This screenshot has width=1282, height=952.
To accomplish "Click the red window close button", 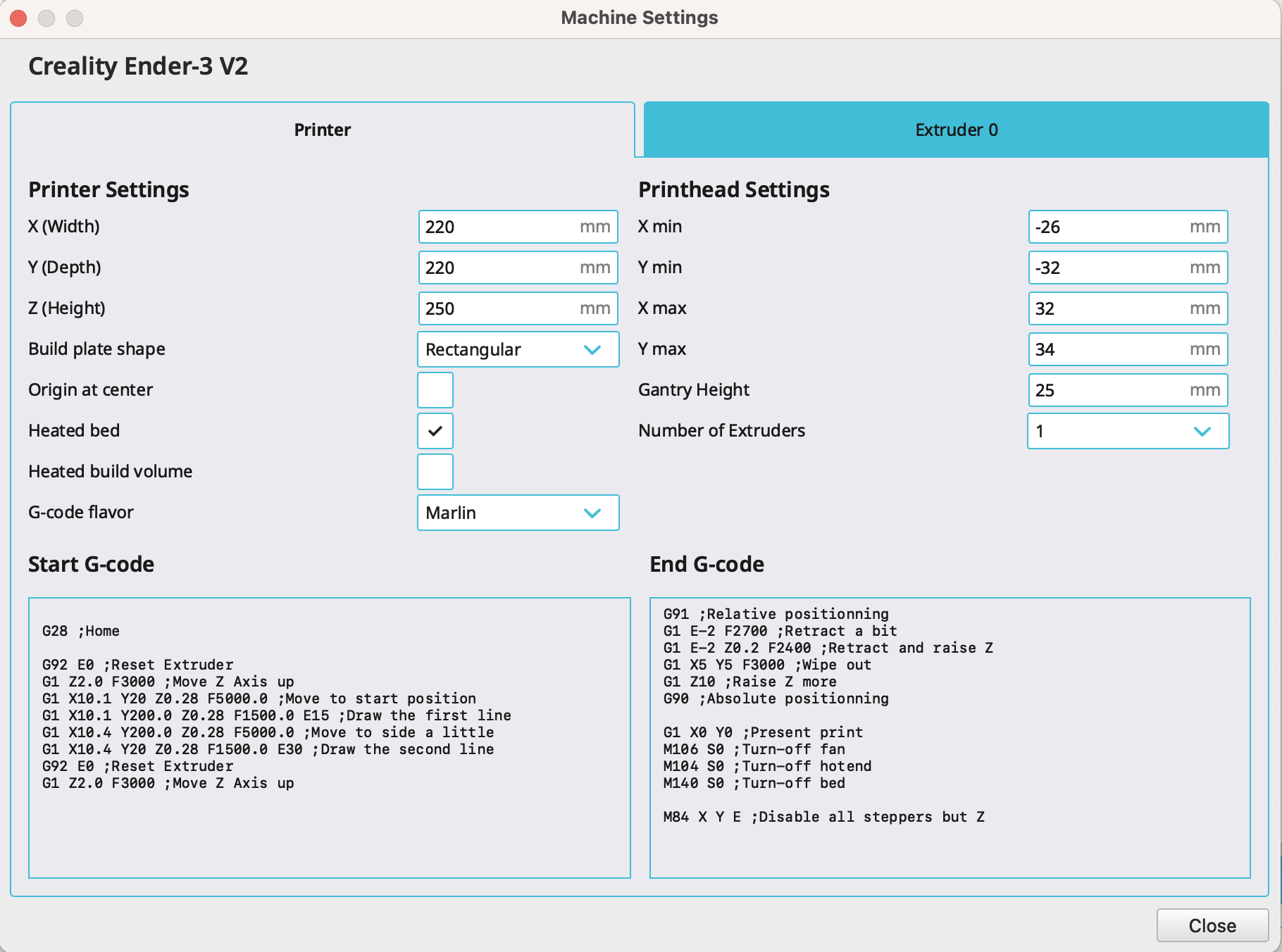I will coord(18,18).
